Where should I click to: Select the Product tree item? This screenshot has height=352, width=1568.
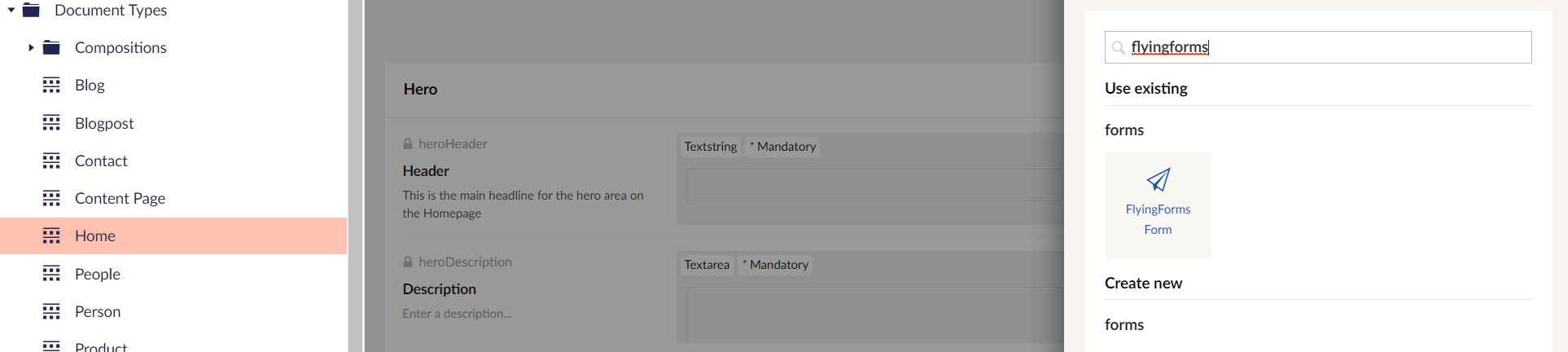(x=101, y=347)
